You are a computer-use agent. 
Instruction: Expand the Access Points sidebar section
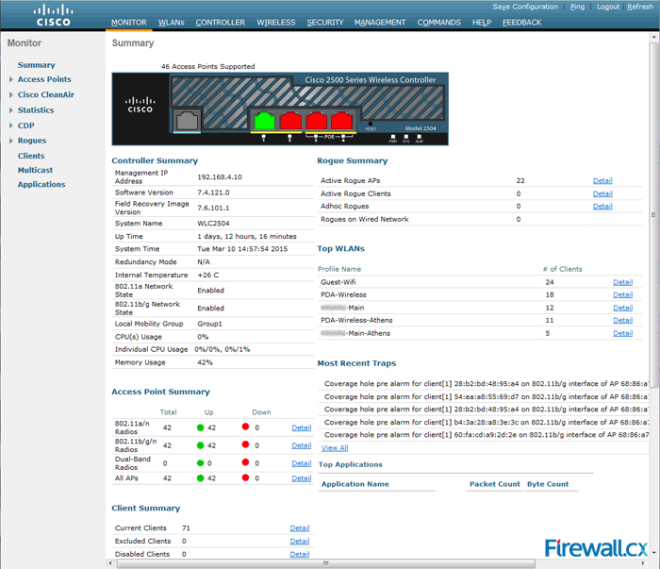tap(44, 80)
